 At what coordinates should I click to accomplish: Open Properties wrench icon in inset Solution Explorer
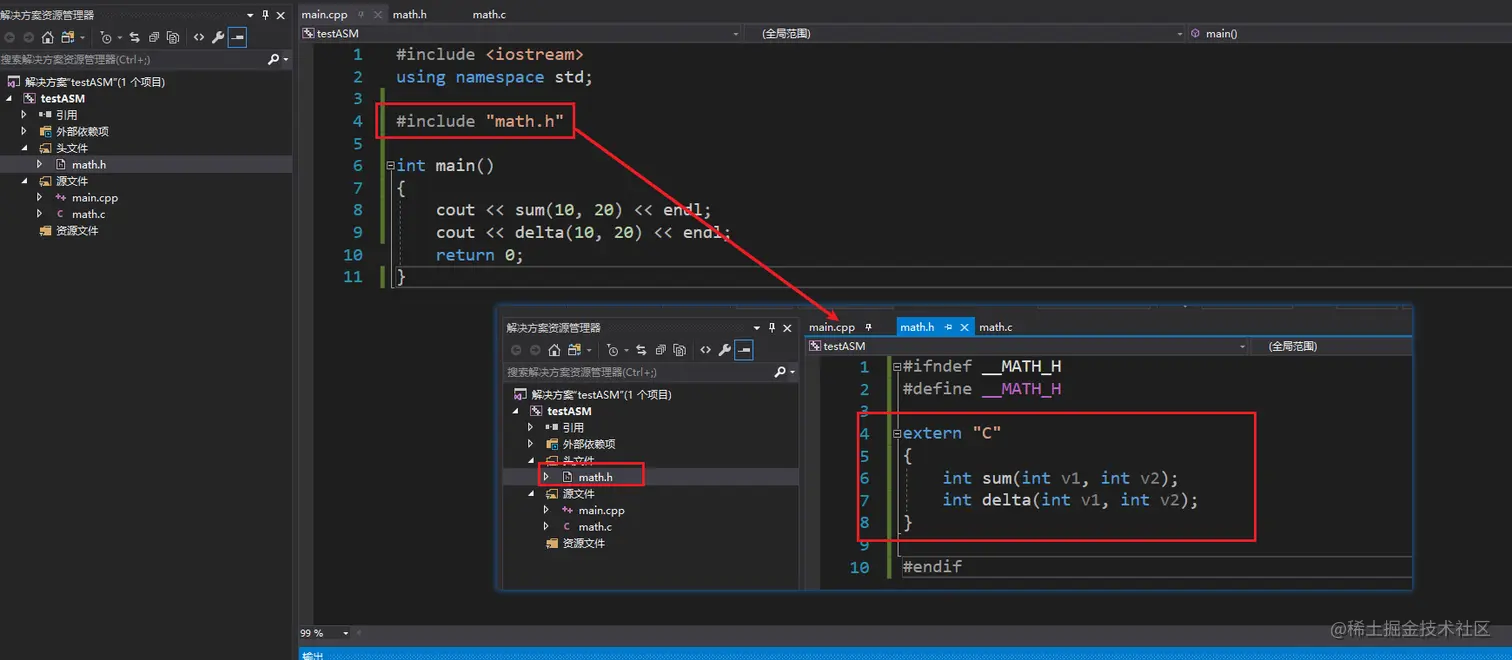725,350
